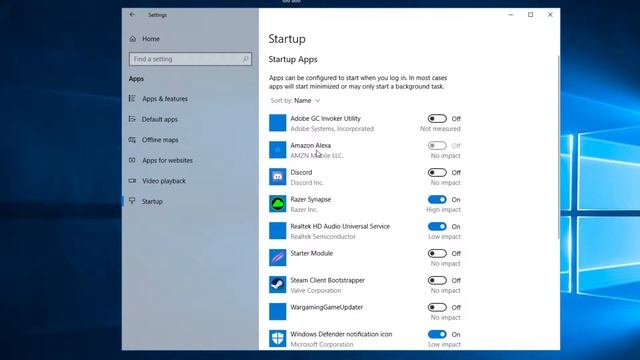Click the Home icon in sidebar

[x=133, y=39]
